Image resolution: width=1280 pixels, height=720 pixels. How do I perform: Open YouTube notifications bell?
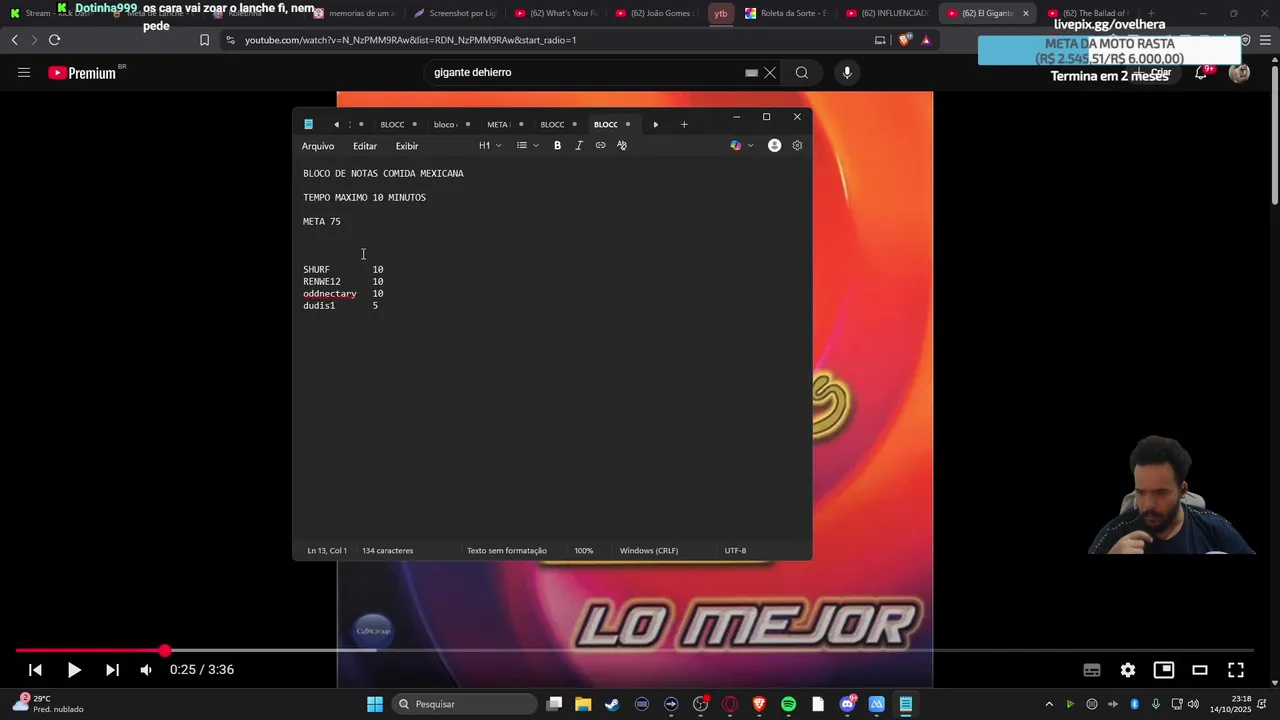pos(1201,73)
